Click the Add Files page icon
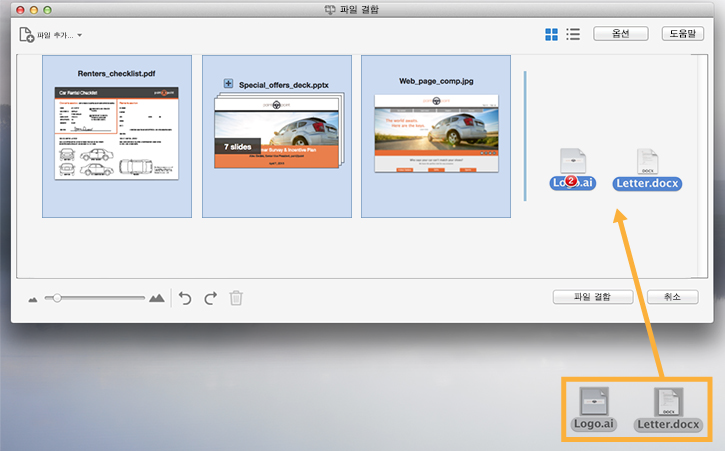Viewport: 725px width, 451px height. coord(26,35)
